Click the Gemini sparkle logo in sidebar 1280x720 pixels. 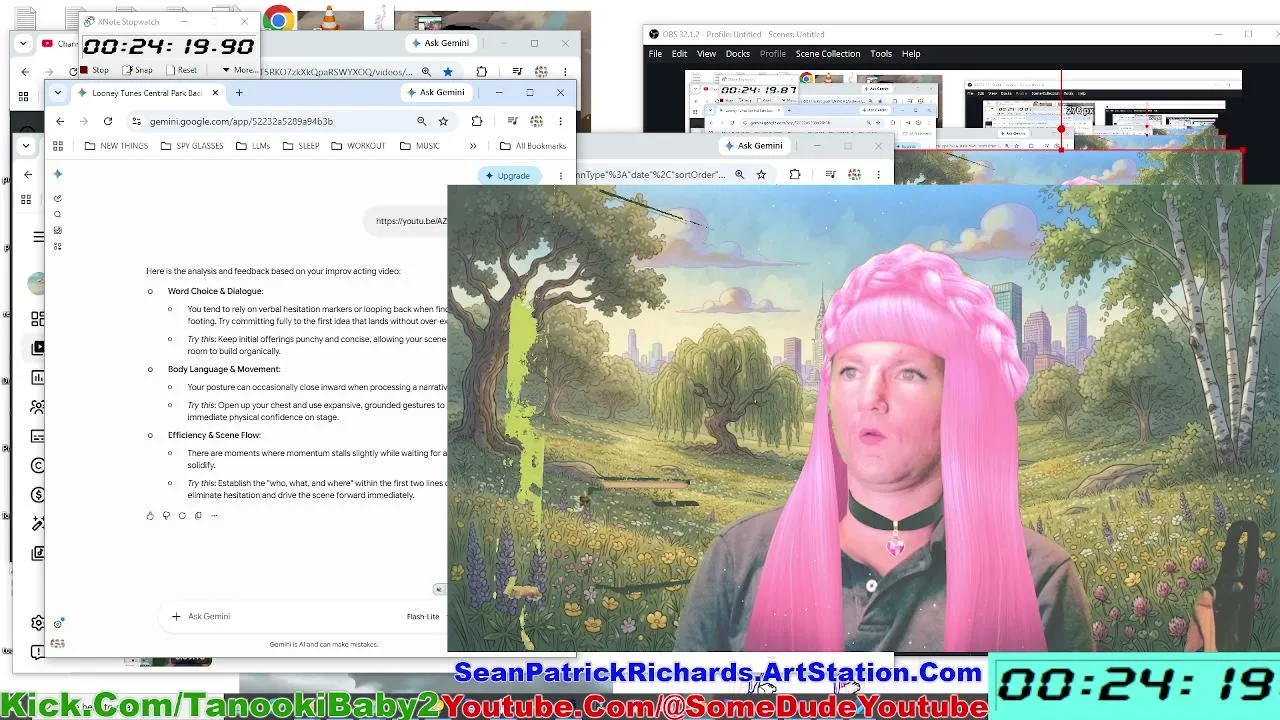(58, 174)
